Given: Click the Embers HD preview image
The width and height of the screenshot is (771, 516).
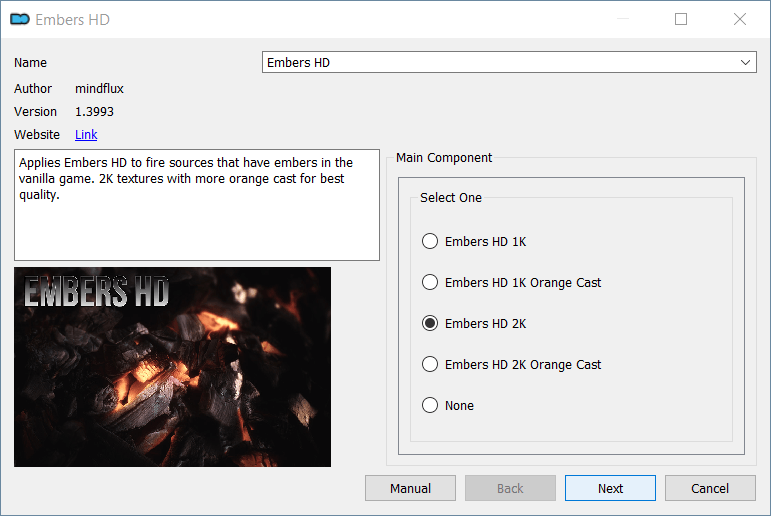Looking at the screenshot, I should (x=173, y=367).
